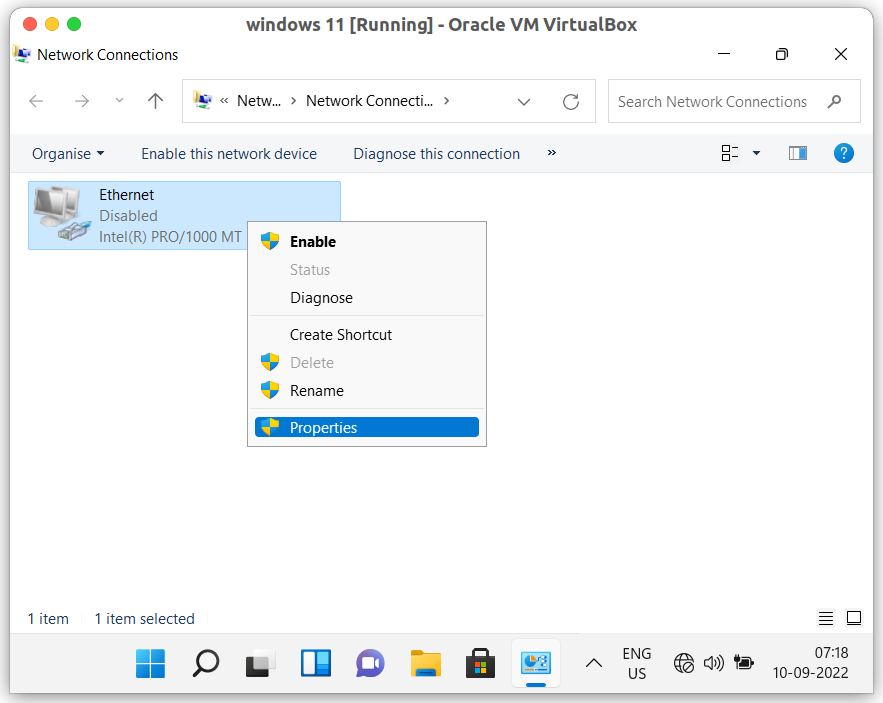This screenshot has height=703, width=883.
Task: Select Properties in the context menu
Action: pyautogui.click(x=323, y=427)
